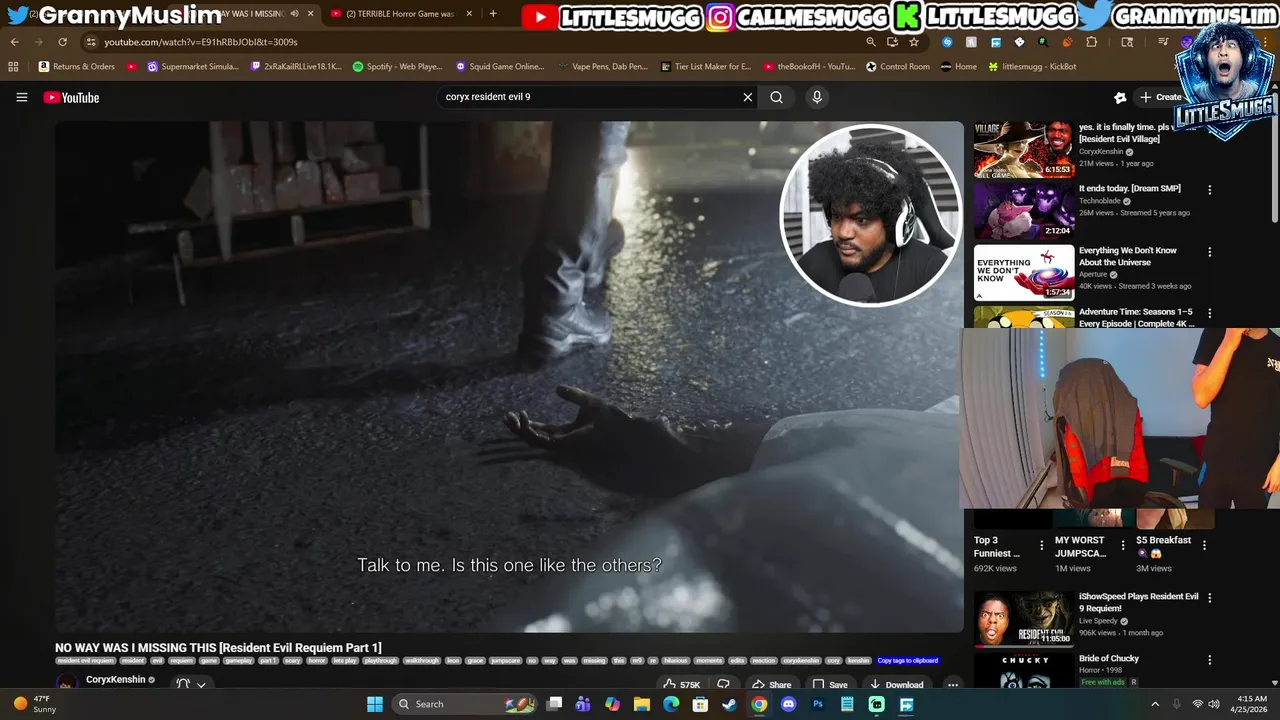
Task: Open File Explorer from the taskbar
Action: coord(642,704)
